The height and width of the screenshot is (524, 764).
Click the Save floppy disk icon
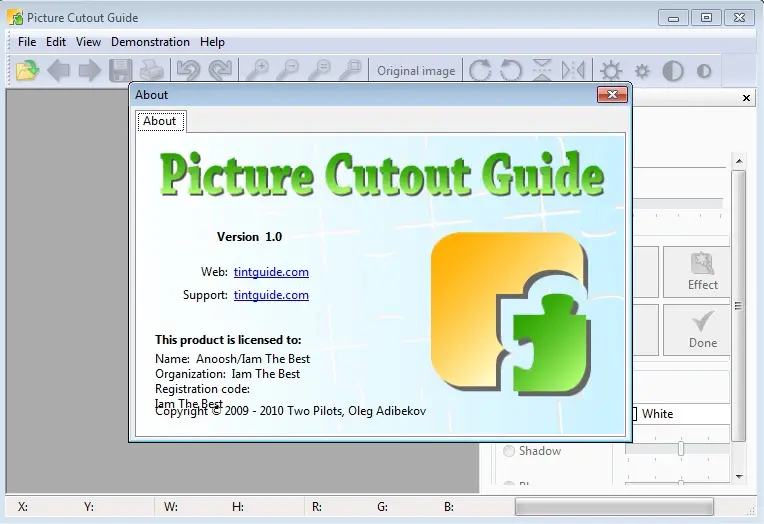pos(120,71)
